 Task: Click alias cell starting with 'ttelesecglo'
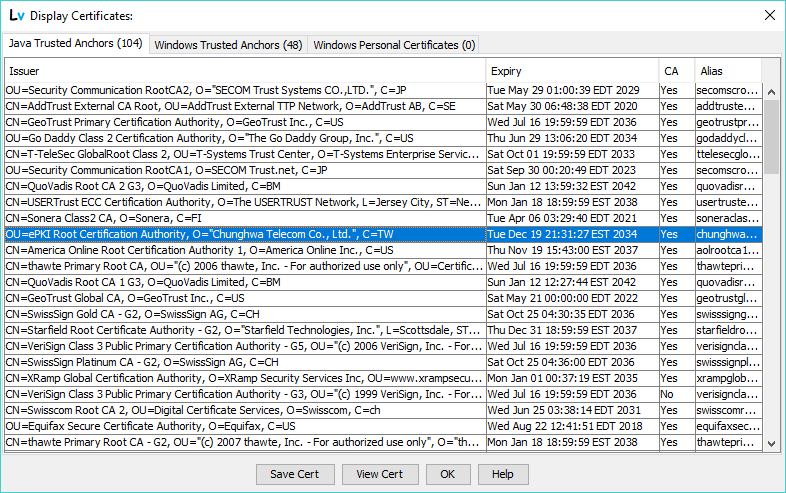coord(728,154)
